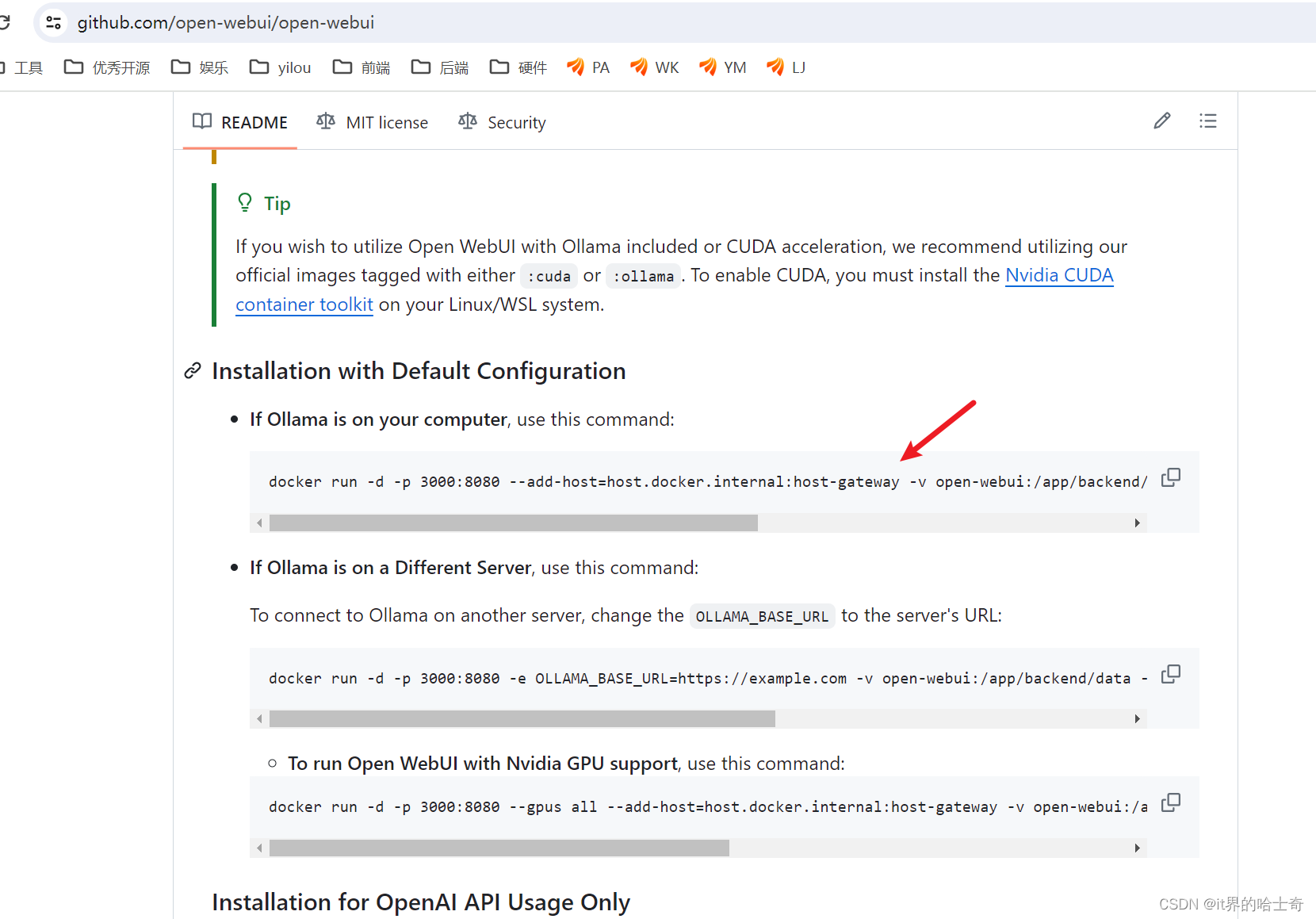
Task: Copy the OLLAMA_BASE_URL docker command
Action: [x=1171, y=674]
